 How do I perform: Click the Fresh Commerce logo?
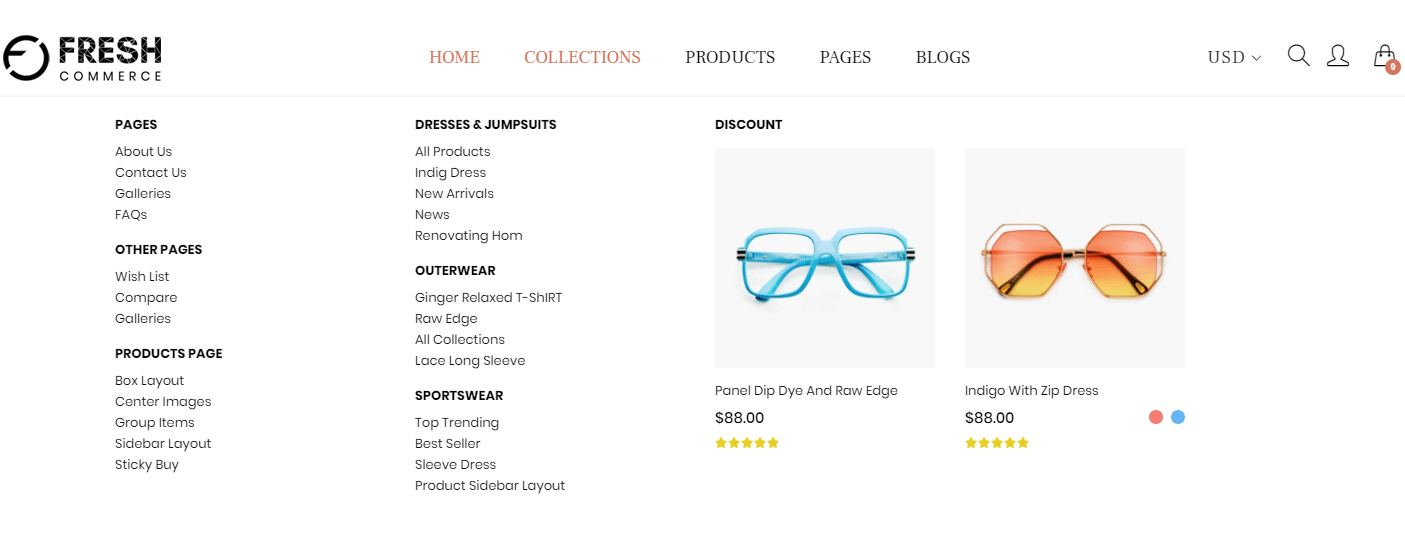click(x=82, y=58)
